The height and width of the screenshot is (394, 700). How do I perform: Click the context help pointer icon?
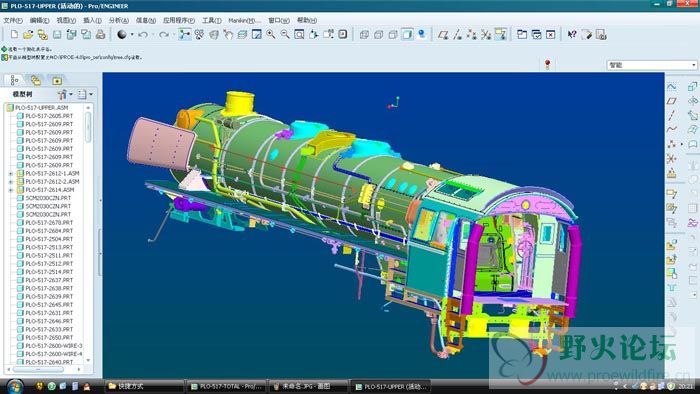click(572, 34)
